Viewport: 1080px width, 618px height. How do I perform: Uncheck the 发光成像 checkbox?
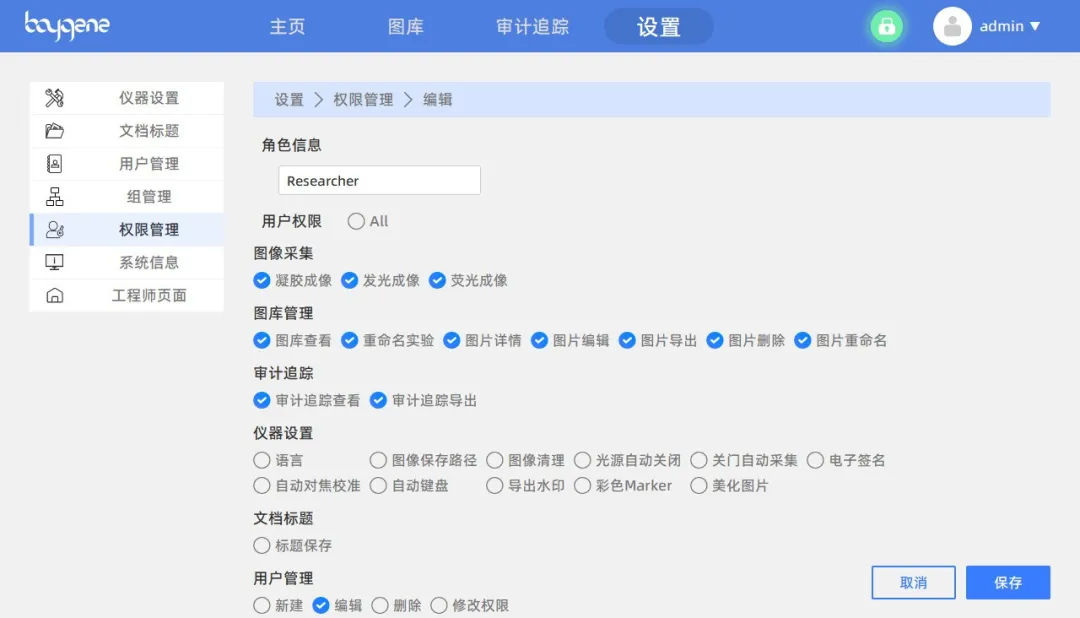pyautogui.click(x=349, y=281)
